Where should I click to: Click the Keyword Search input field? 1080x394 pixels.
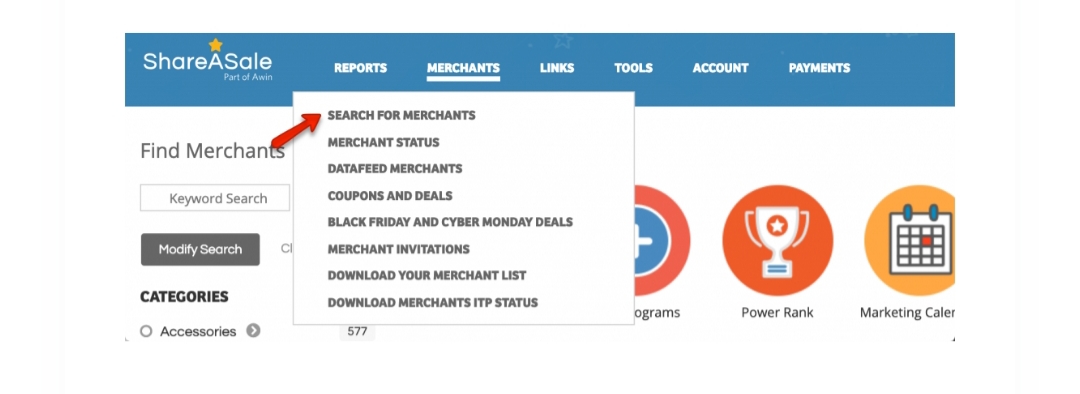click(215, 198)
